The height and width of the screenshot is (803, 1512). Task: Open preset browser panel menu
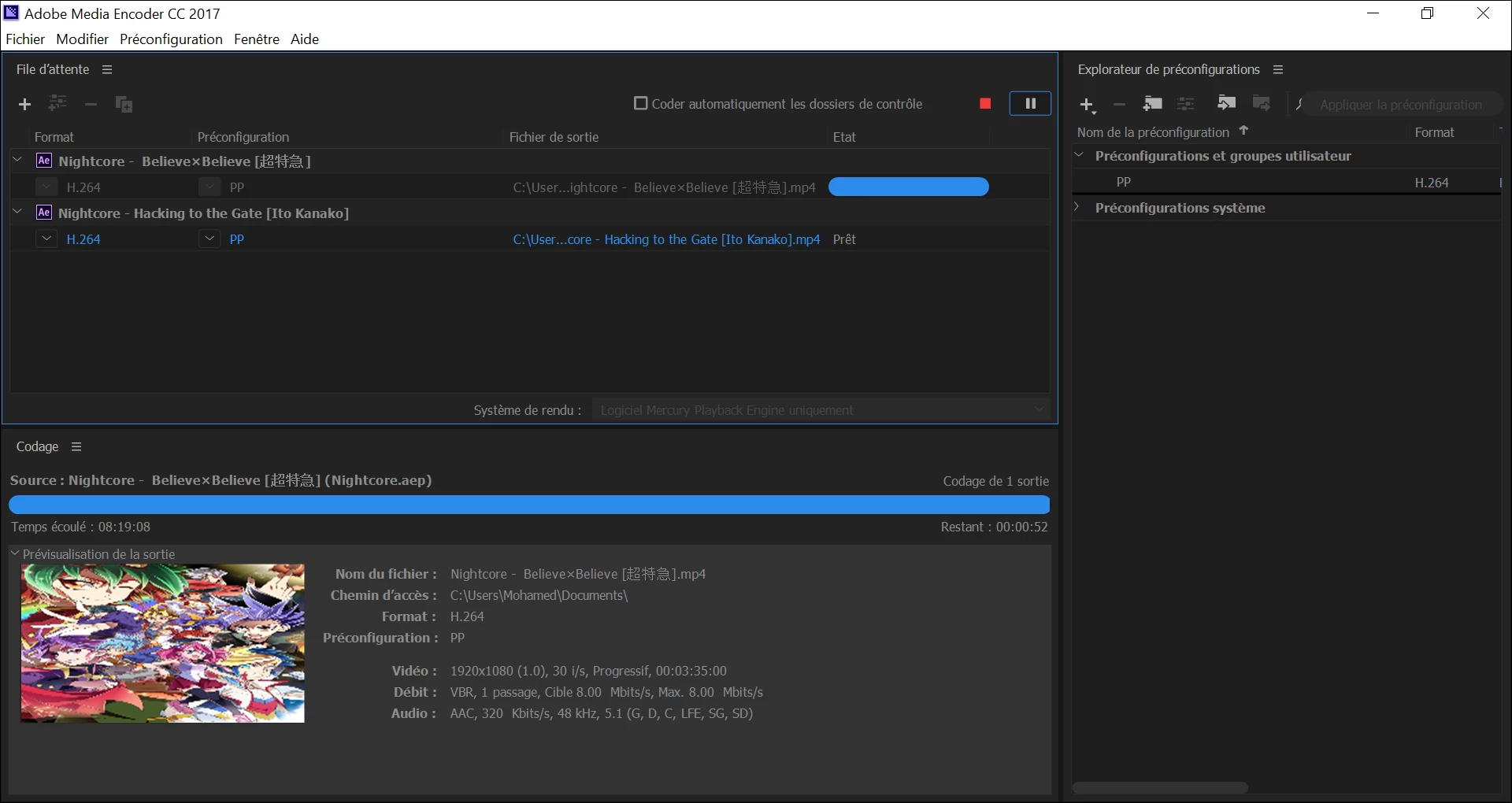point(1278,69)
